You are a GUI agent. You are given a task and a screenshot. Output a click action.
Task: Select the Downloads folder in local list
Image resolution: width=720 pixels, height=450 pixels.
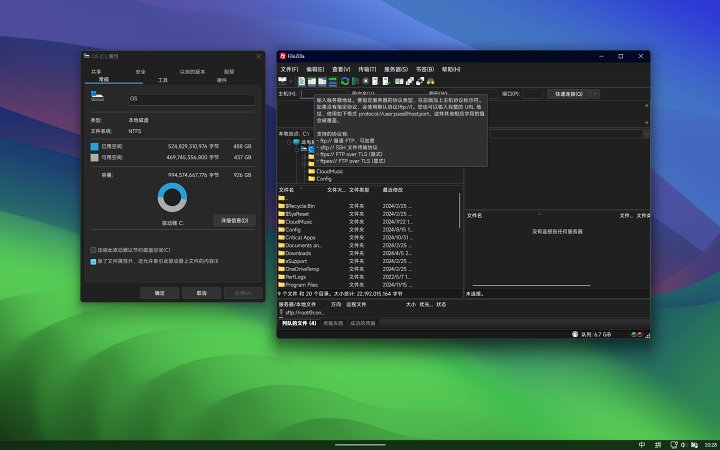click(x=300, y=253)
